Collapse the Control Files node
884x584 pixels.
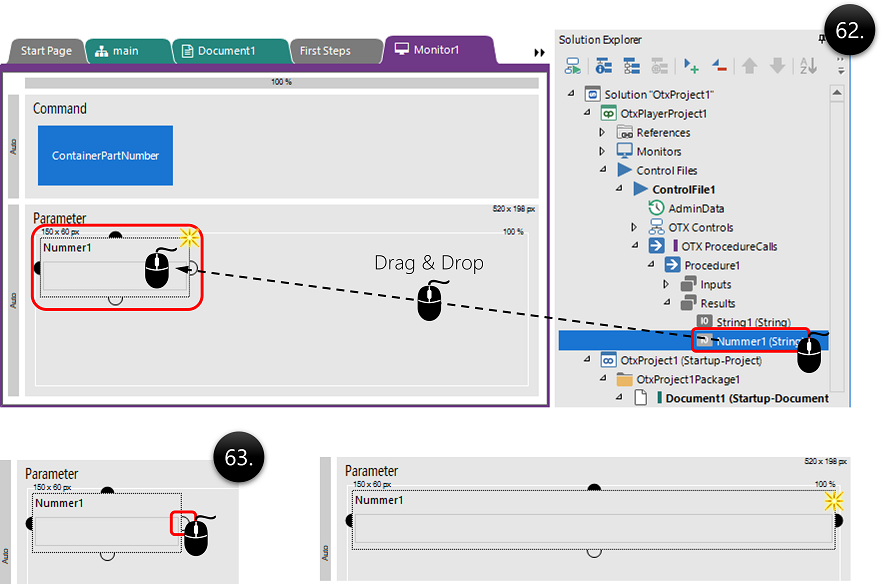click(602, 171)
